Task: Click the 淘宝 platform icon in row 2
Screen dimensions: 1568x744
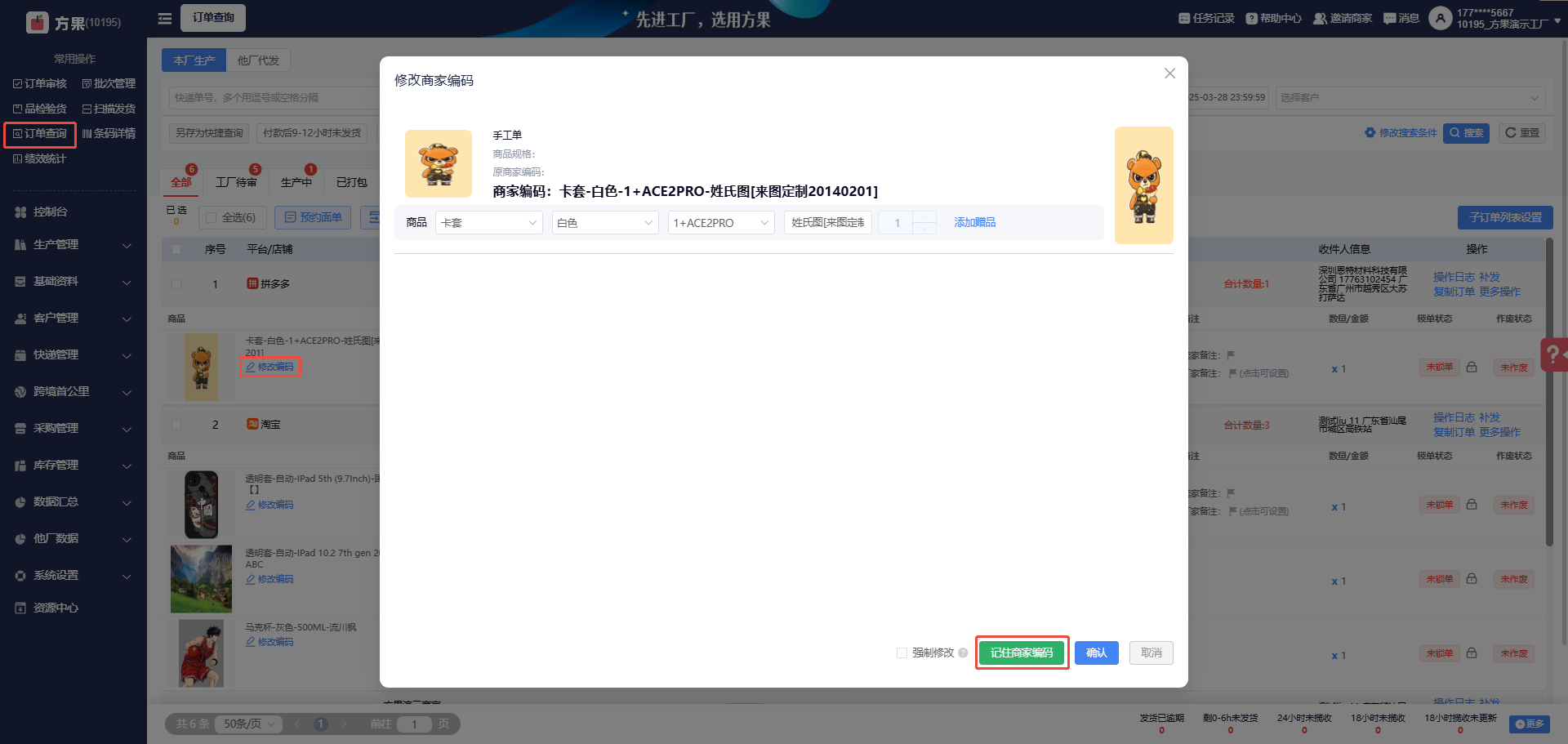Action: (252, 424)
